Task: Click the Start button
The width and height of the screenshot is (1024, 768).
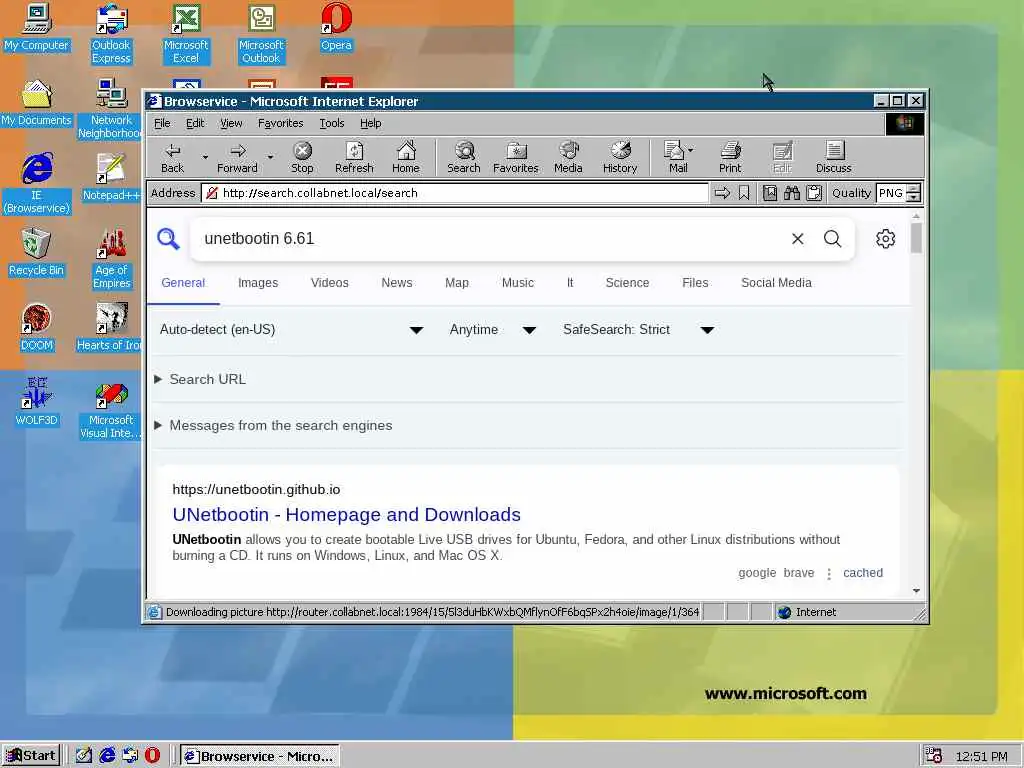Action: tap(31, 756)
